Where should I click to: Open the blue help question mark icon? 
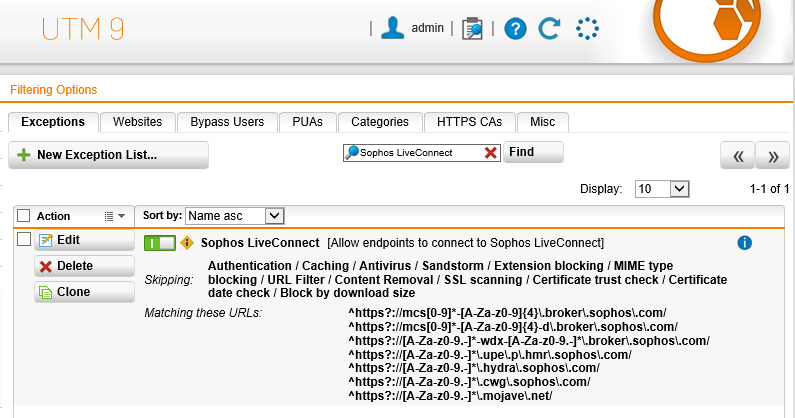[515, 28]
